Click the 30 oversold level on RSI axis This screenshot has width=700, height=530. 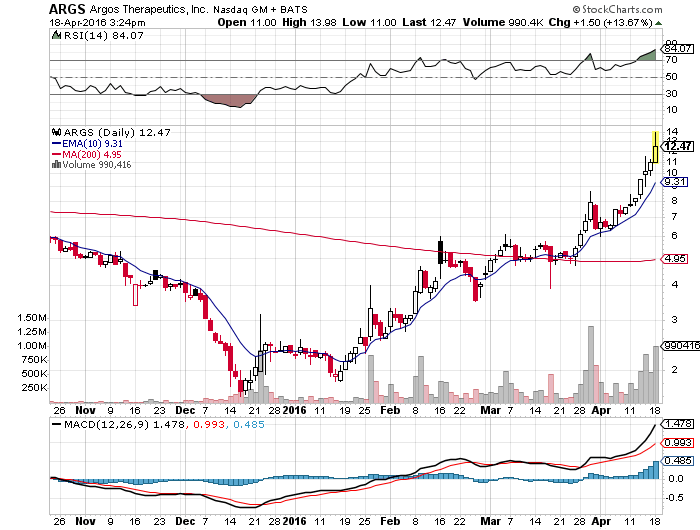click(671, 94)
